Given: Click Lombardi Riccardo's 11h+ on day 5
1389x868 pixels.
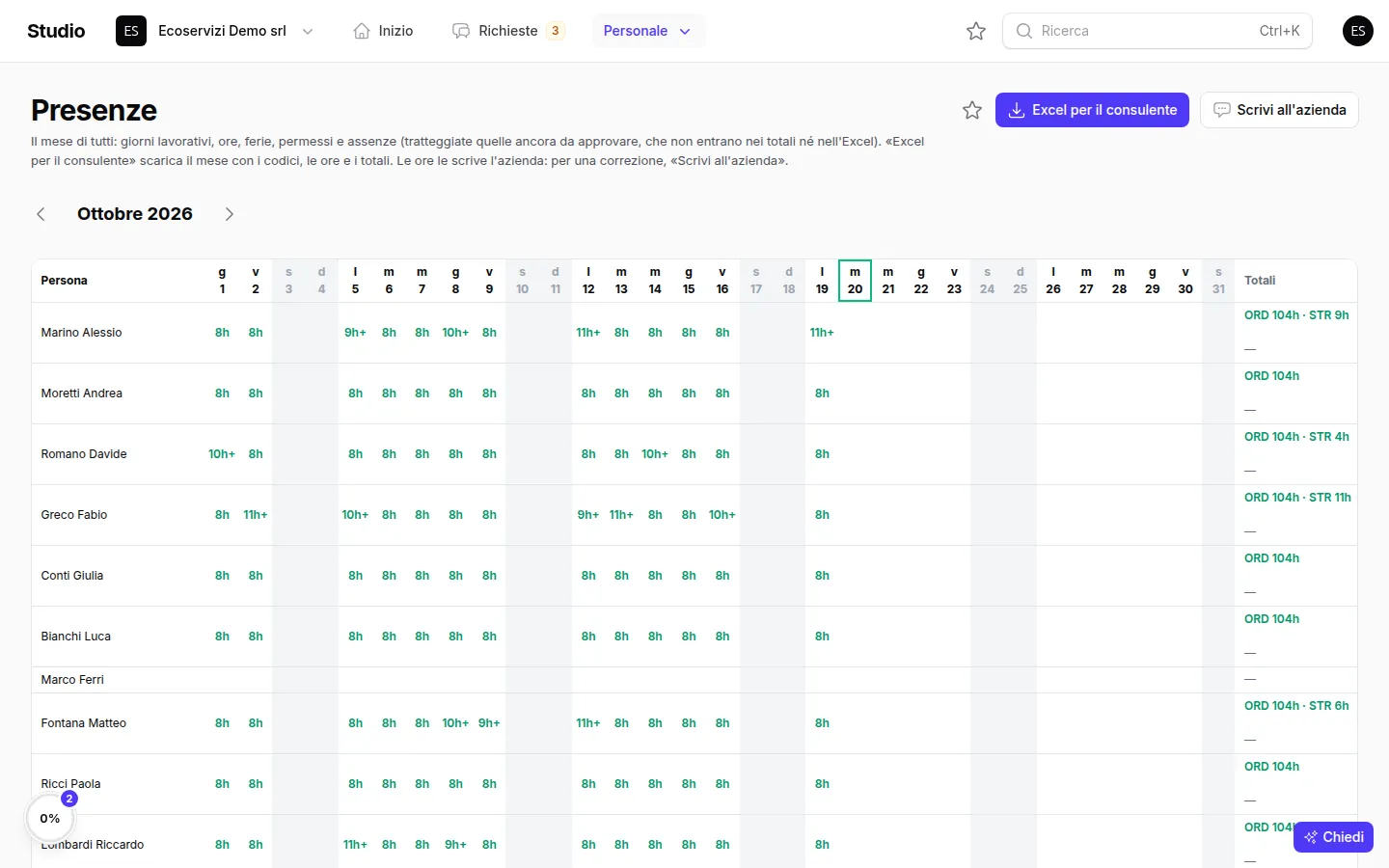Looking at the screenshot, I should [355, 845].
